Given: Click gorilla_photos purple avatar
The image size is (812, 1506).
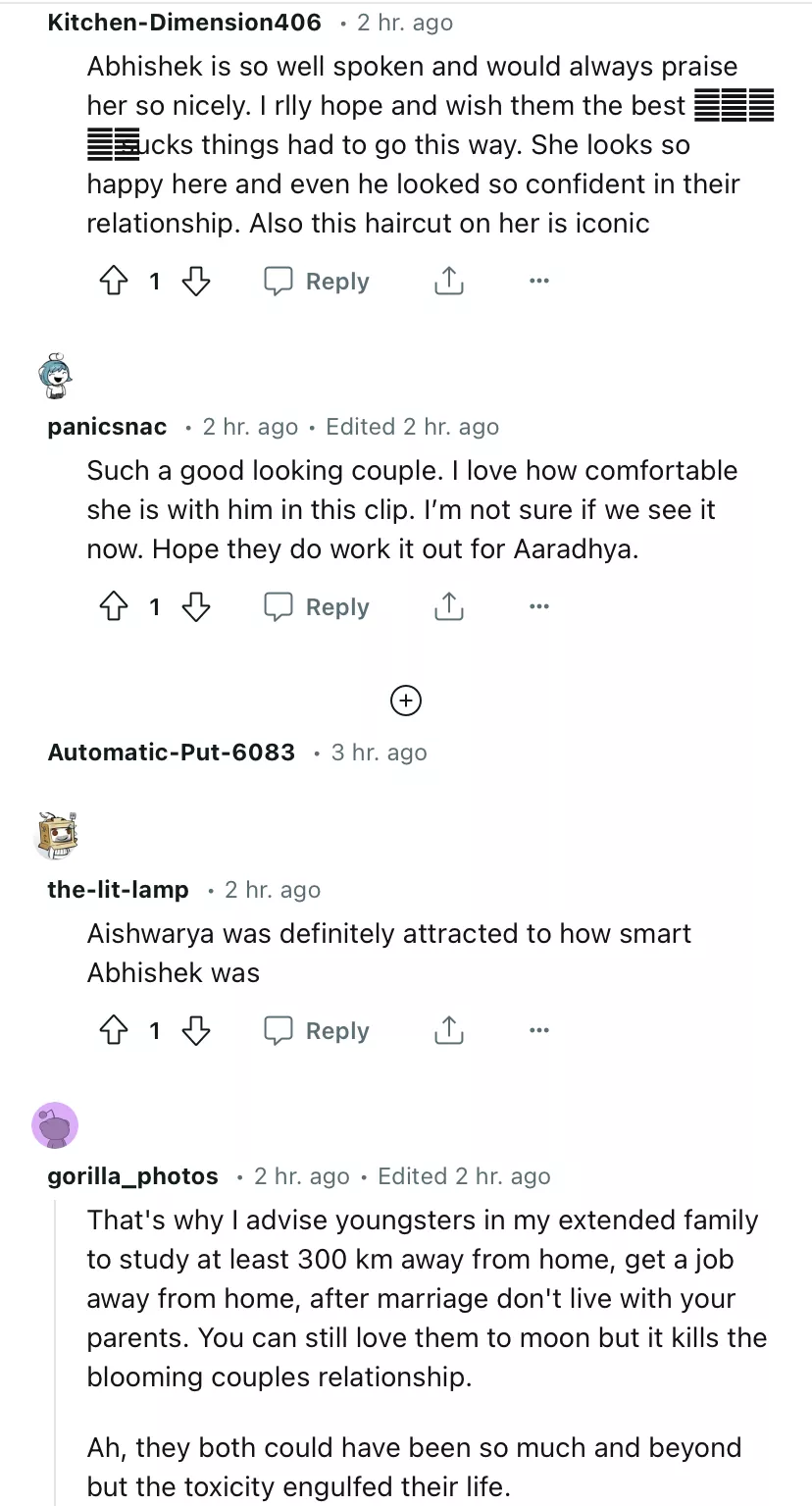Looking at the screenshot, I should (x=55, y=1124).
